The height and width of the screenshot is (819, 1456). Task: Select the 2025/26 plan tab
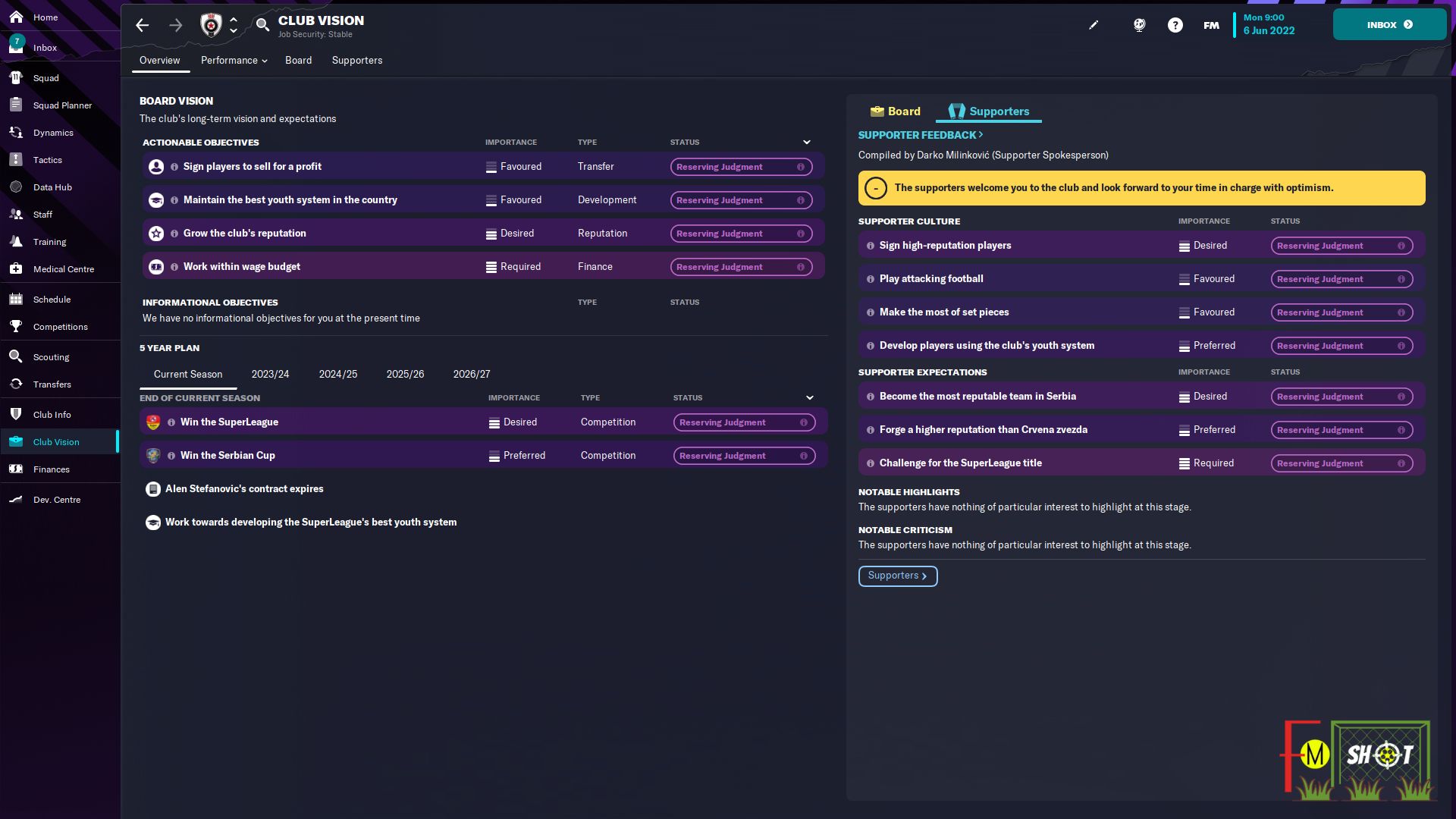(x=405, y=375)
